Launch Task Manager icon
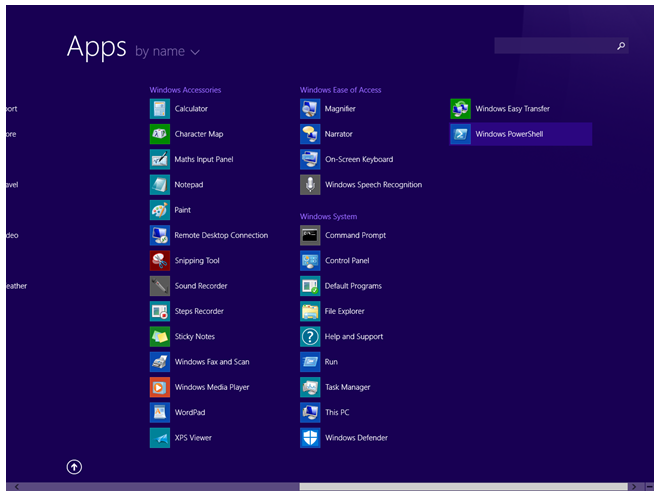 (310, 387)
